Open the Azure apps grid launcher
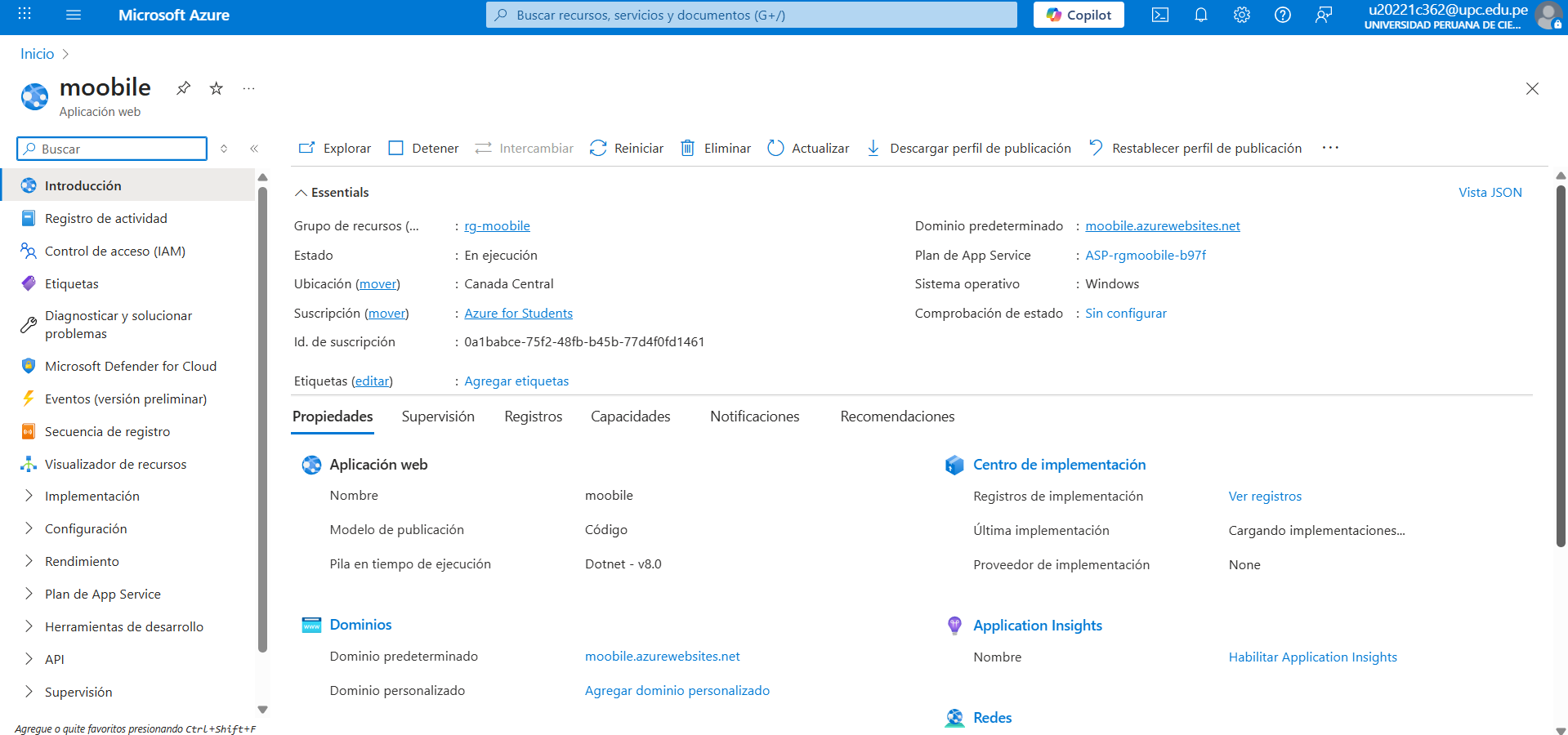The width and height of the screenshot is (1568, 735). 25,14
